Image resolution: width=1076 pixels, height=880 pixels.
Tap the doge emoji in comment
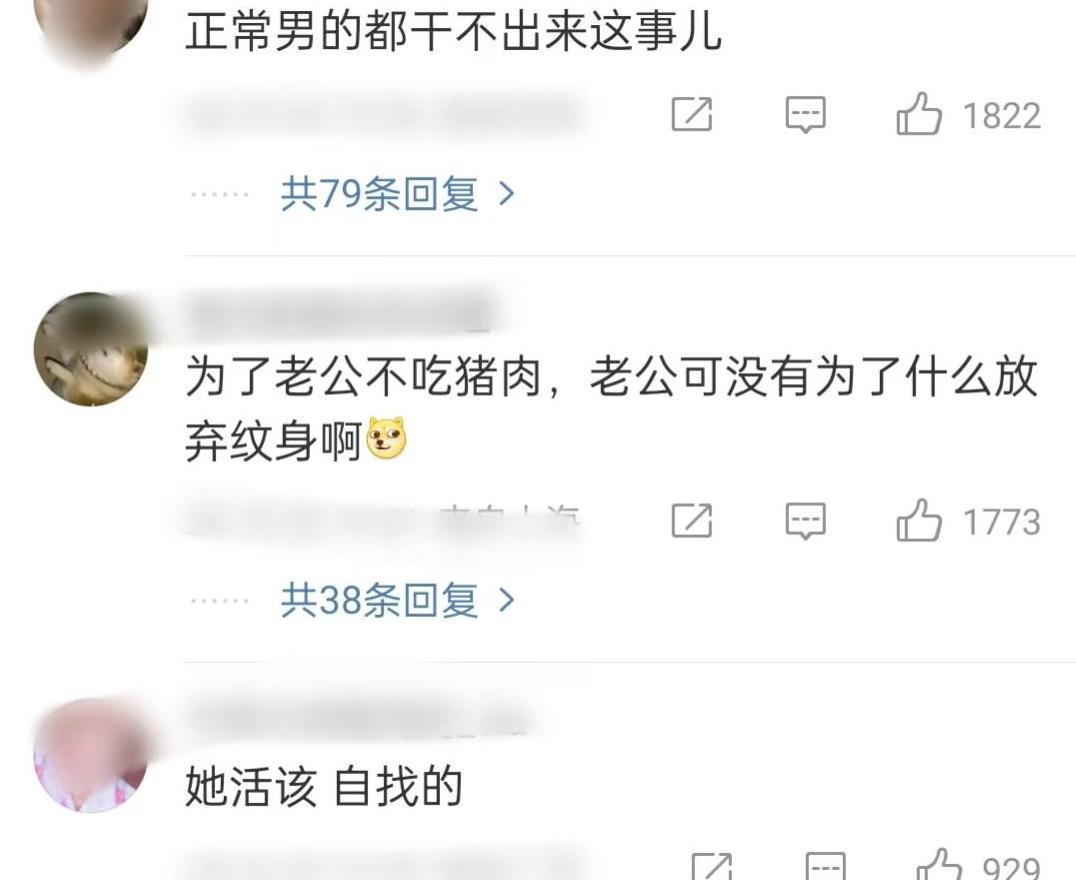(x=387, y=439)
